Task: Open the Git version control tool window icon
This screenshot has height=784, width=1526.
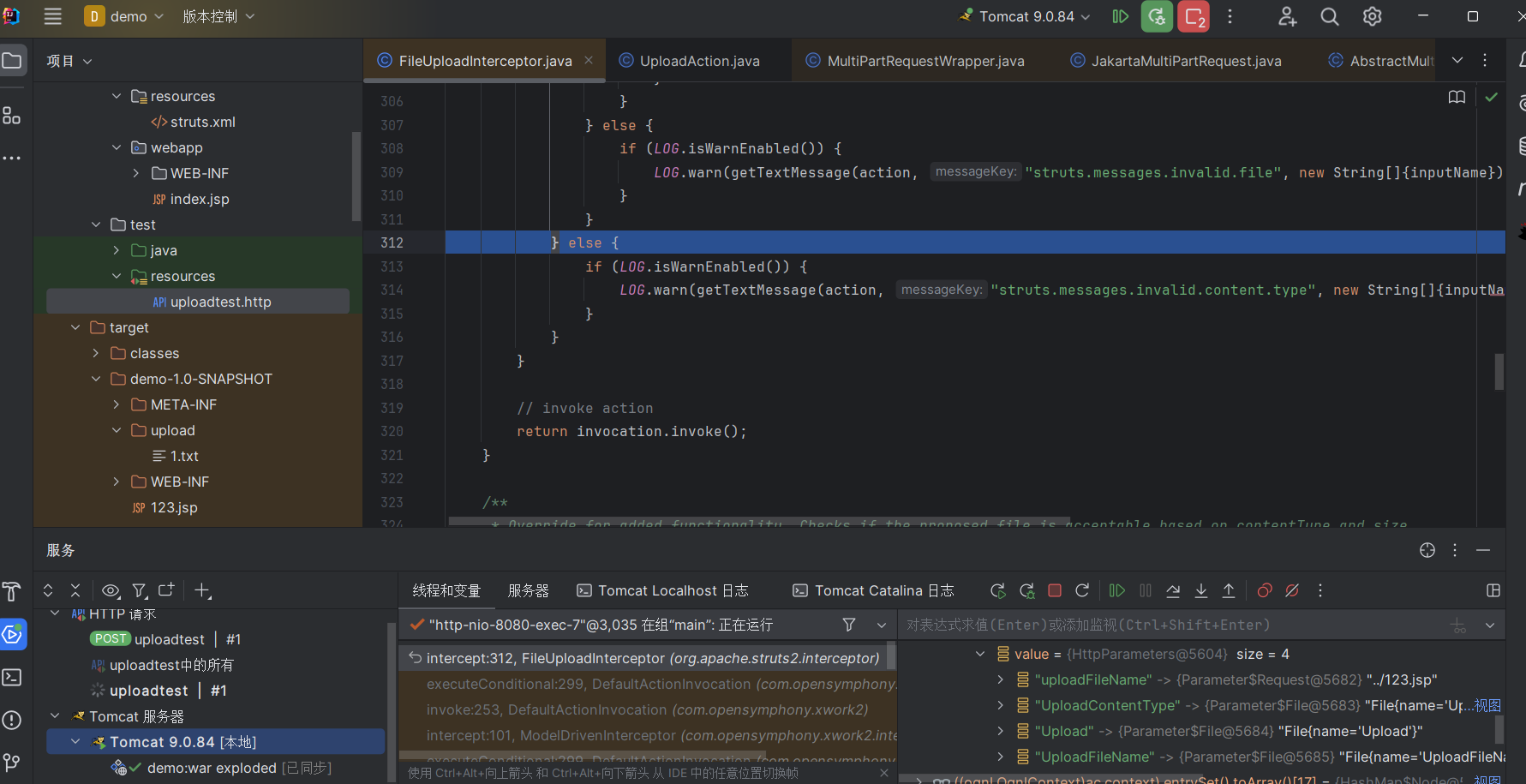Action: pos(12,762)
